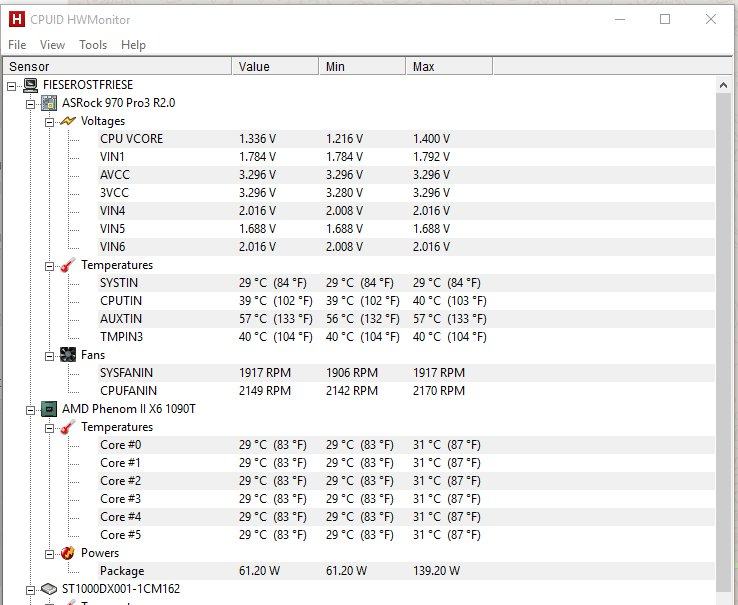Click the thermometer icon beside motherboard Temperatures
Screen dimensions: 738x605
pyautogui.click(x=68, y=265)
